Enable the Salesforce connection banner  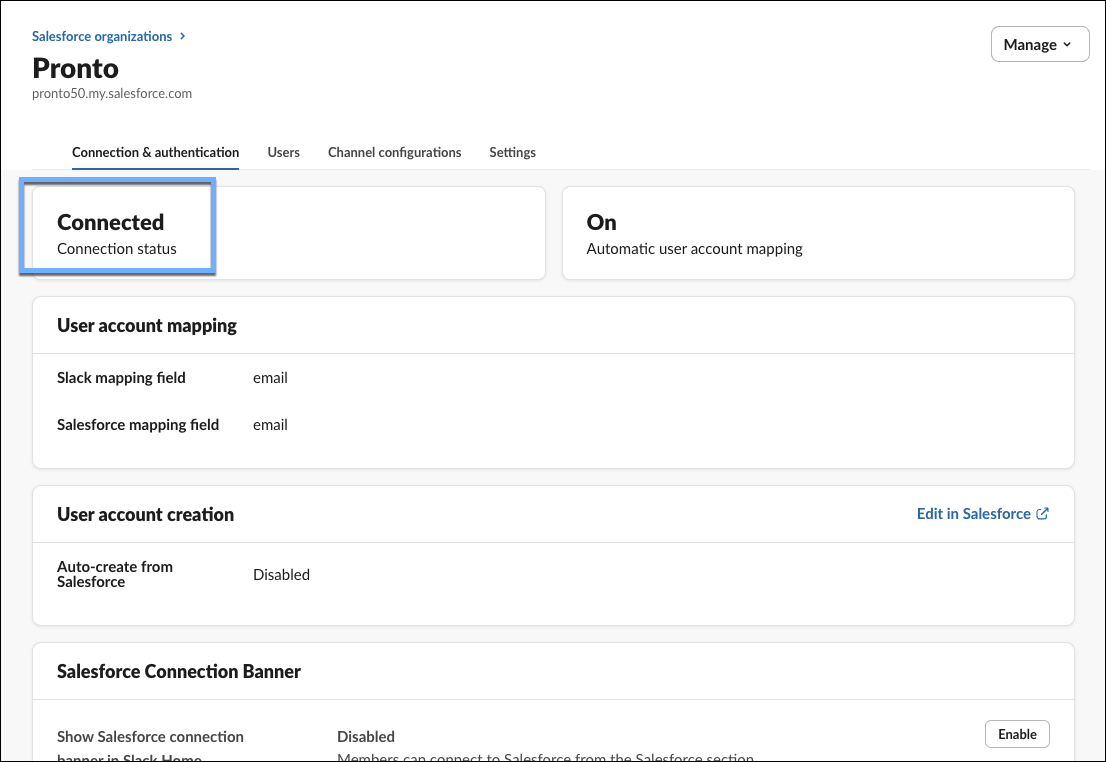point(1017,734)
